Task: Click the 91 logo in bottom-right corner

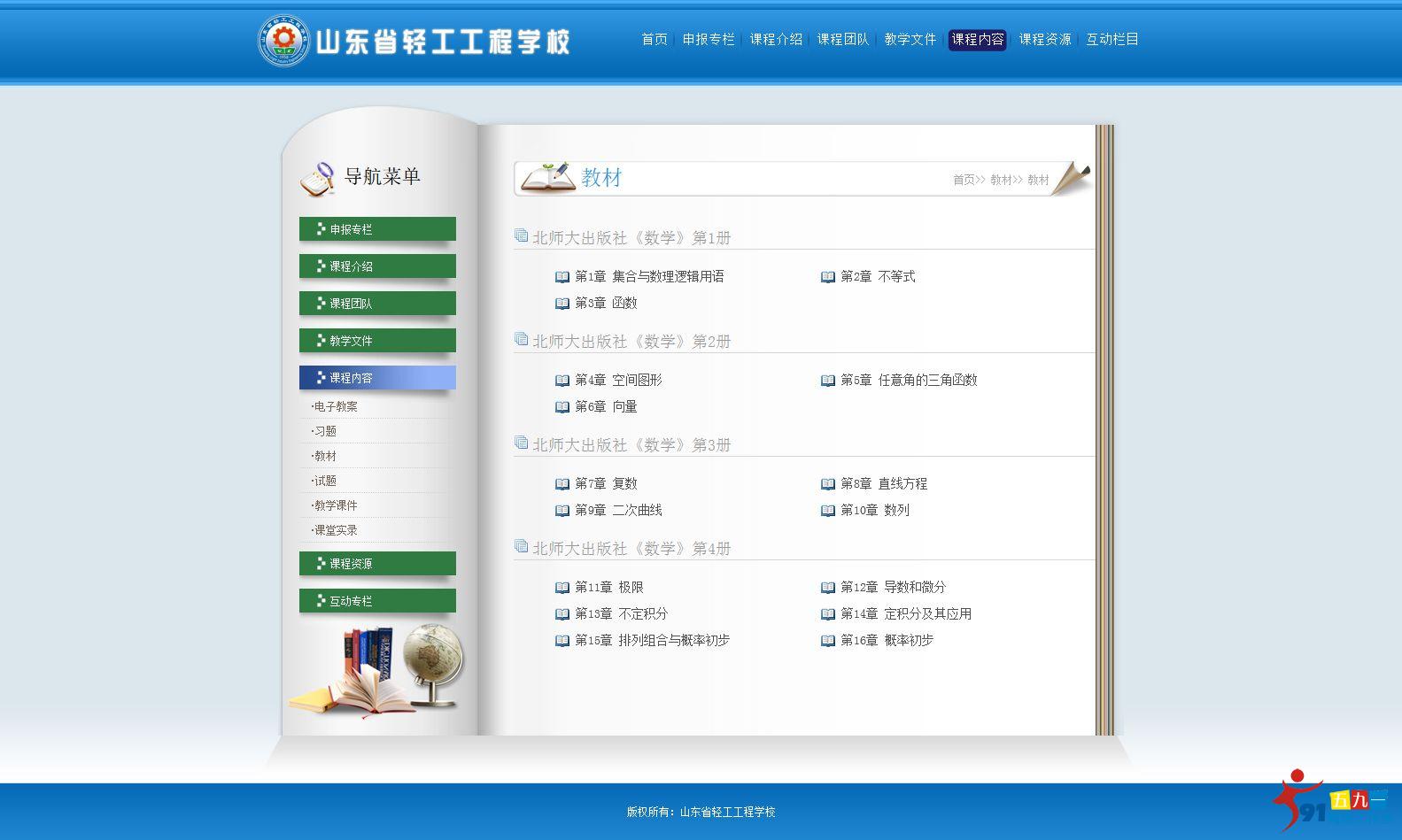Action: point(1327,800)
